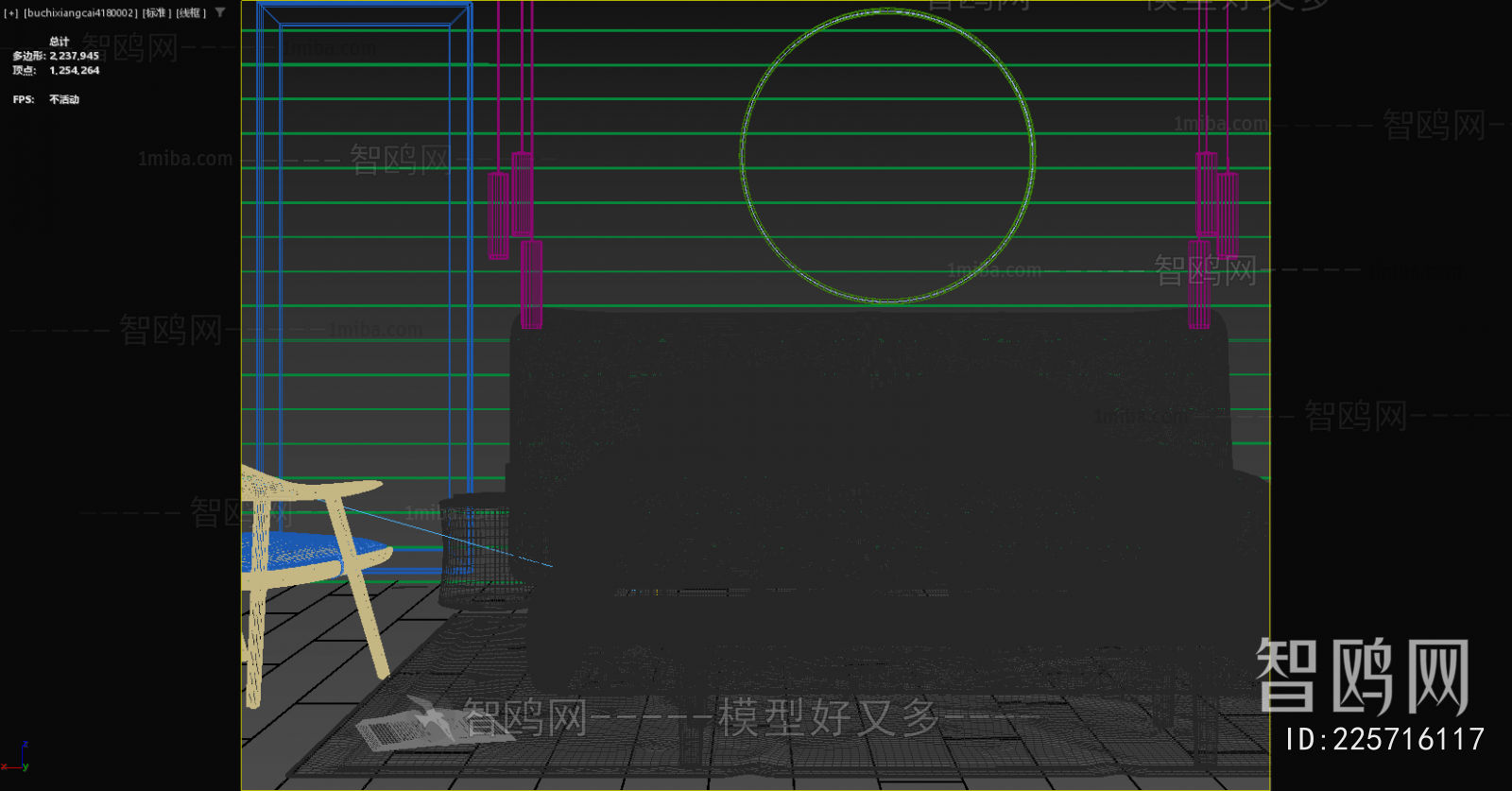Click the XYZ axis gizmo
This screenshot has width=1512, height=791.
[16, 760]
